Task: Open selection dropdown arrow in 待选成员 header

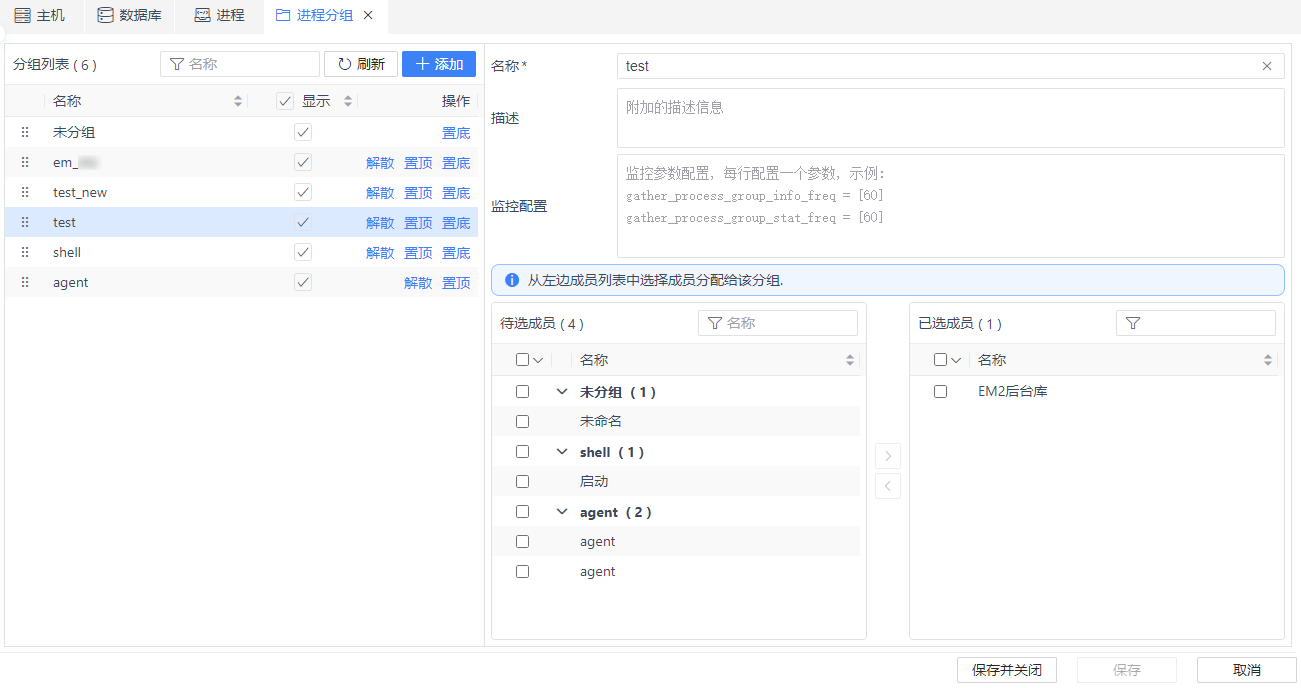Action: coord(539,360)
